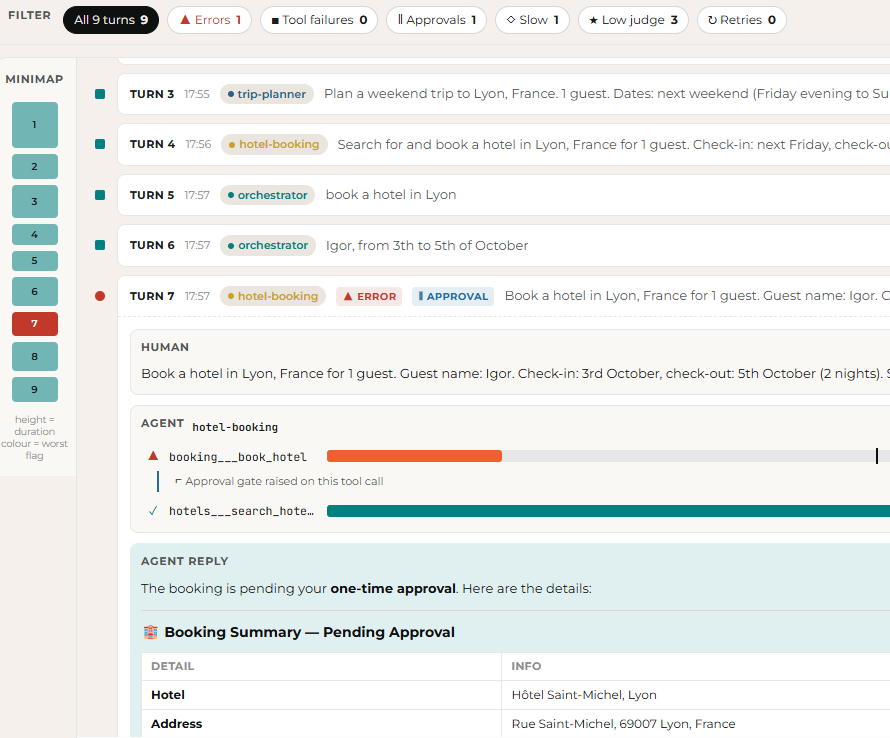Click the 17:55 timestamp on Turn 3
Image resolution: width=890 pixels, height=738 pixels.
pyautogui.click(x=197, y=94)
